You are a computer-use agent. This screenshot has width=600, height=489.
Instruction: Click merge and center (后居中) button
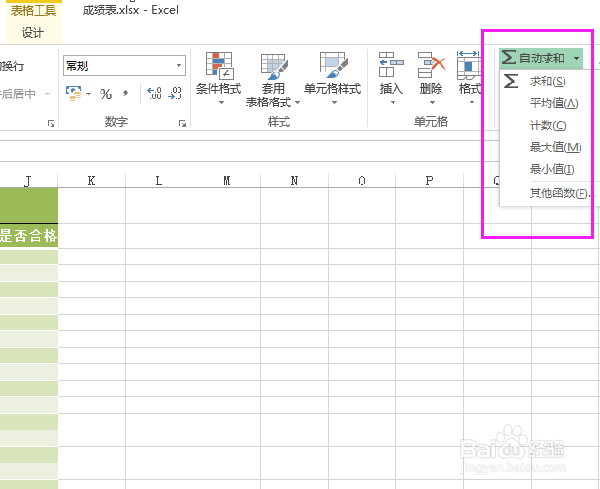18,94
